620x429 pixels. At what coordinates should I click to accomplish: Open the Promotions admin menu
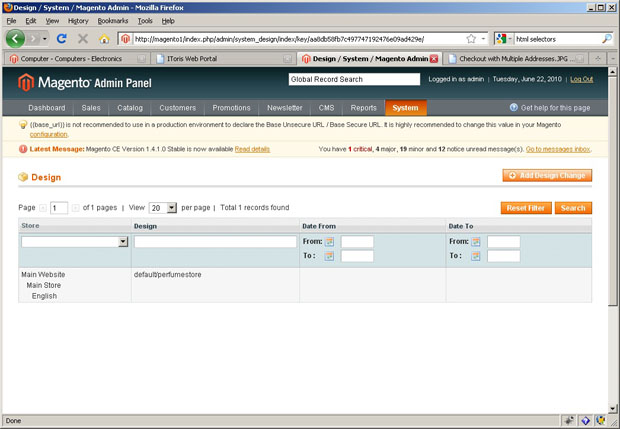pyautogui.click(x=231, y=108)
